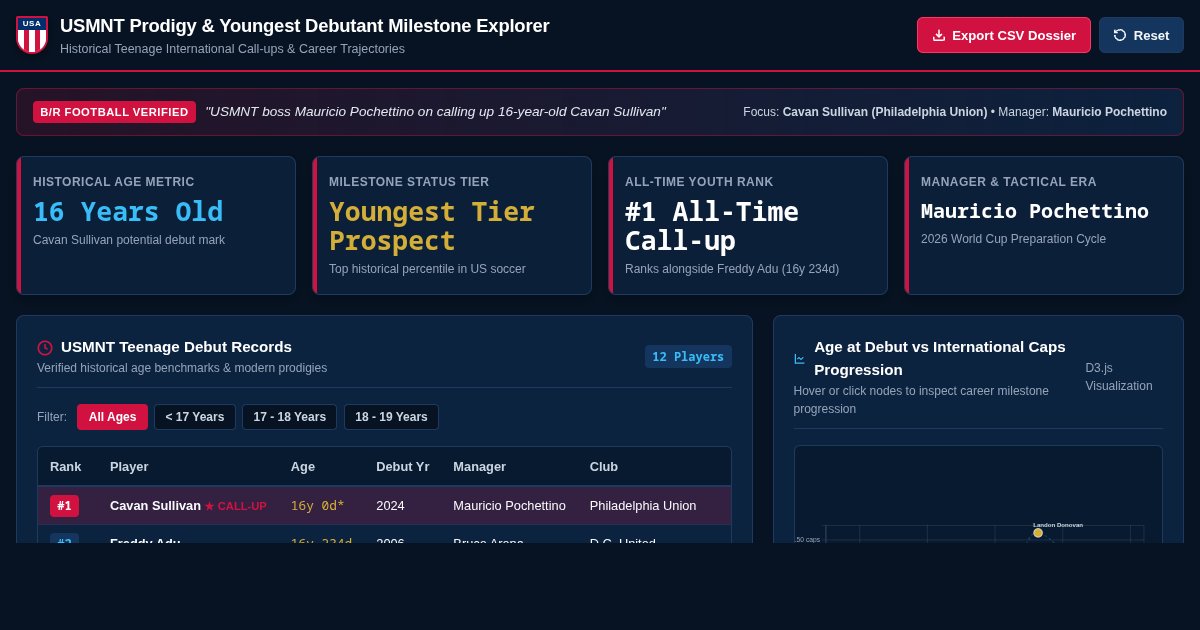Screen dimensions: 1200x630
Task: Open the Manager & Tactical Era card
Action: pyautogui.click(x=1044, y=225)
